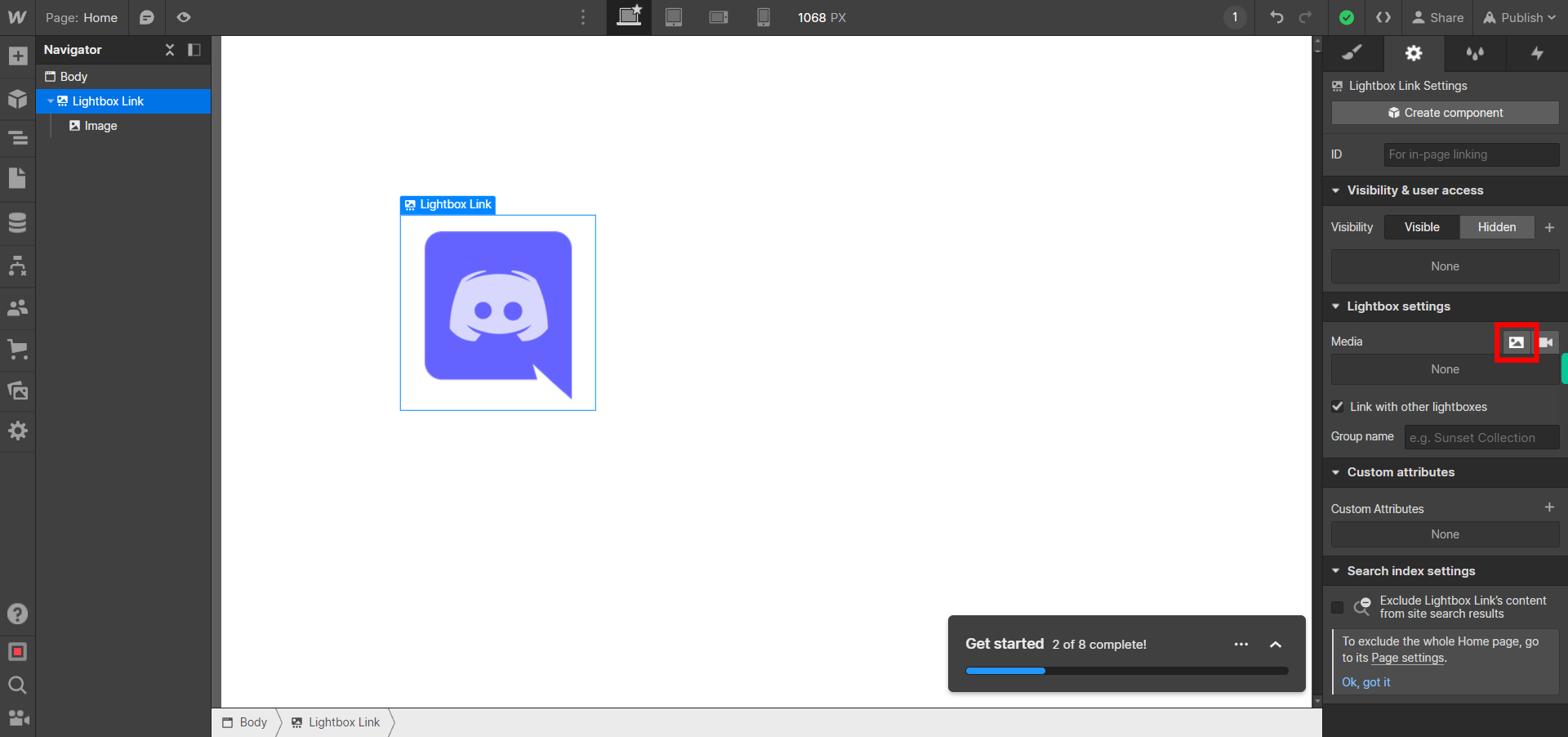
Task: Collapse the Get started card
Action: (1276, 644)
